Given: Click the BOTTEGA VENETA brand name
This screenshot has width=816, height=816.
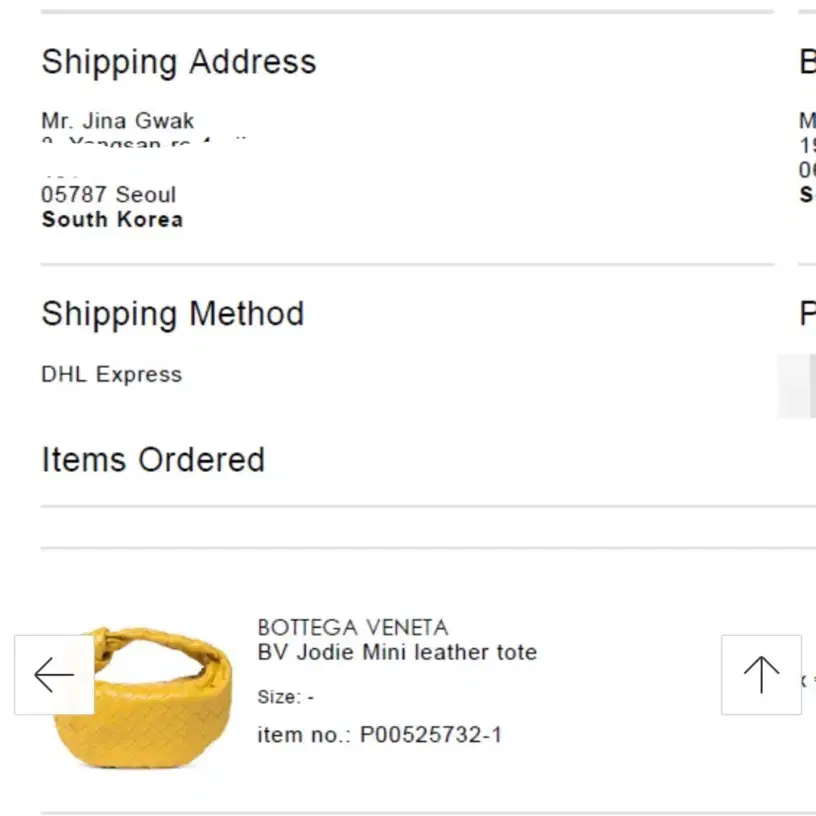Looking at the screenshot, I should point(353,628).
